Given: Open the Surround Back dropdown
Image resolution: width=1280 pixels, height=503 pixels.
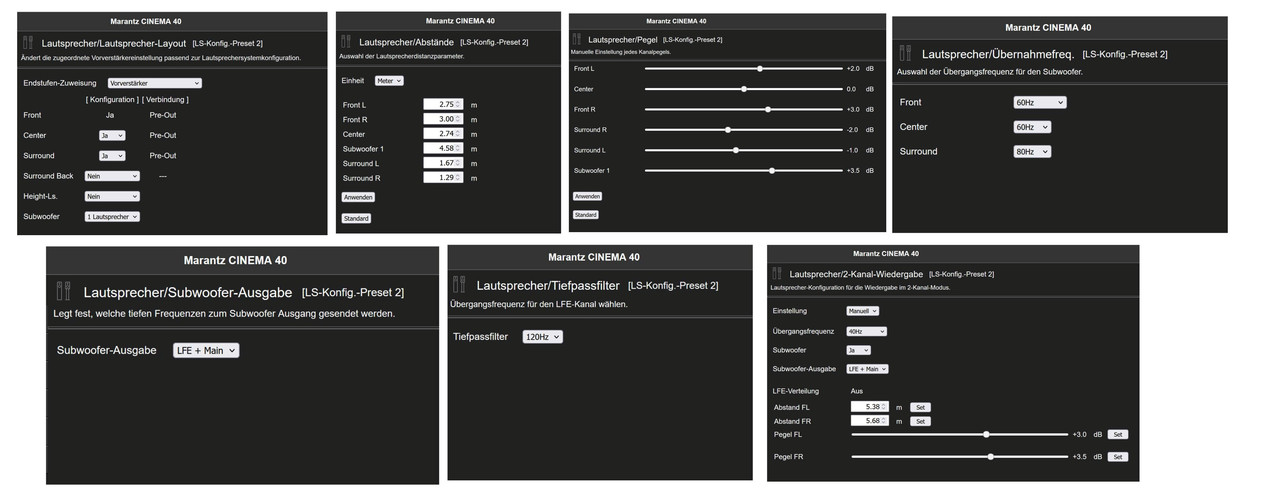Looking at the screenshot, I should (x=112, y=176).
